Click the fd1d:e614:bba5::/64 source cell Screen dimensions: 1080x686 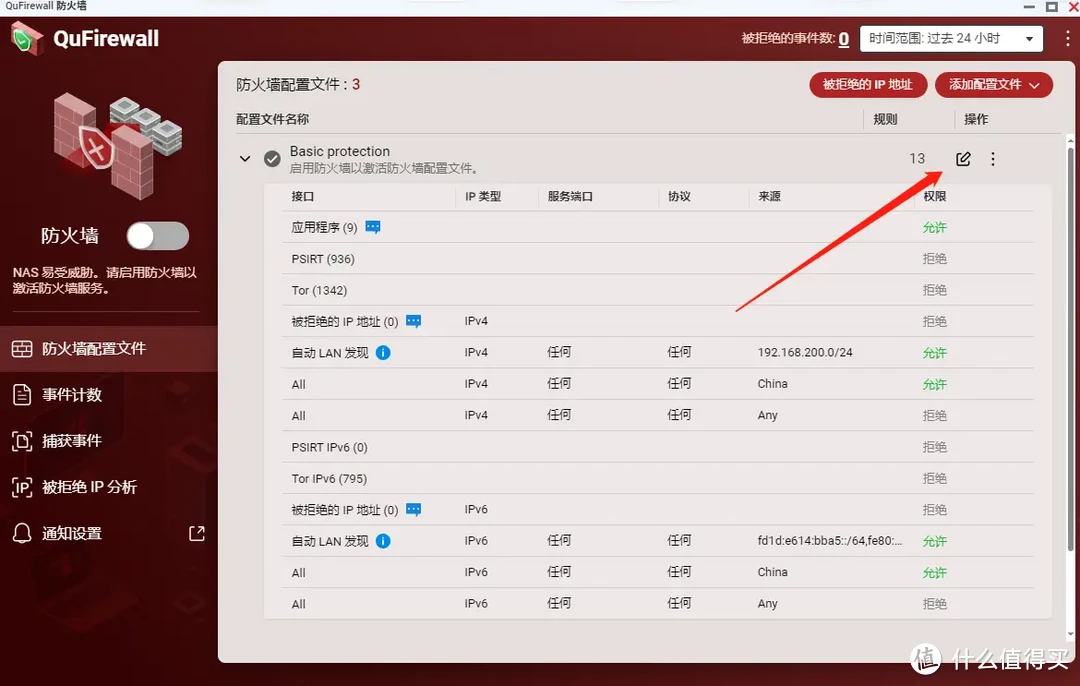(830, 541)
